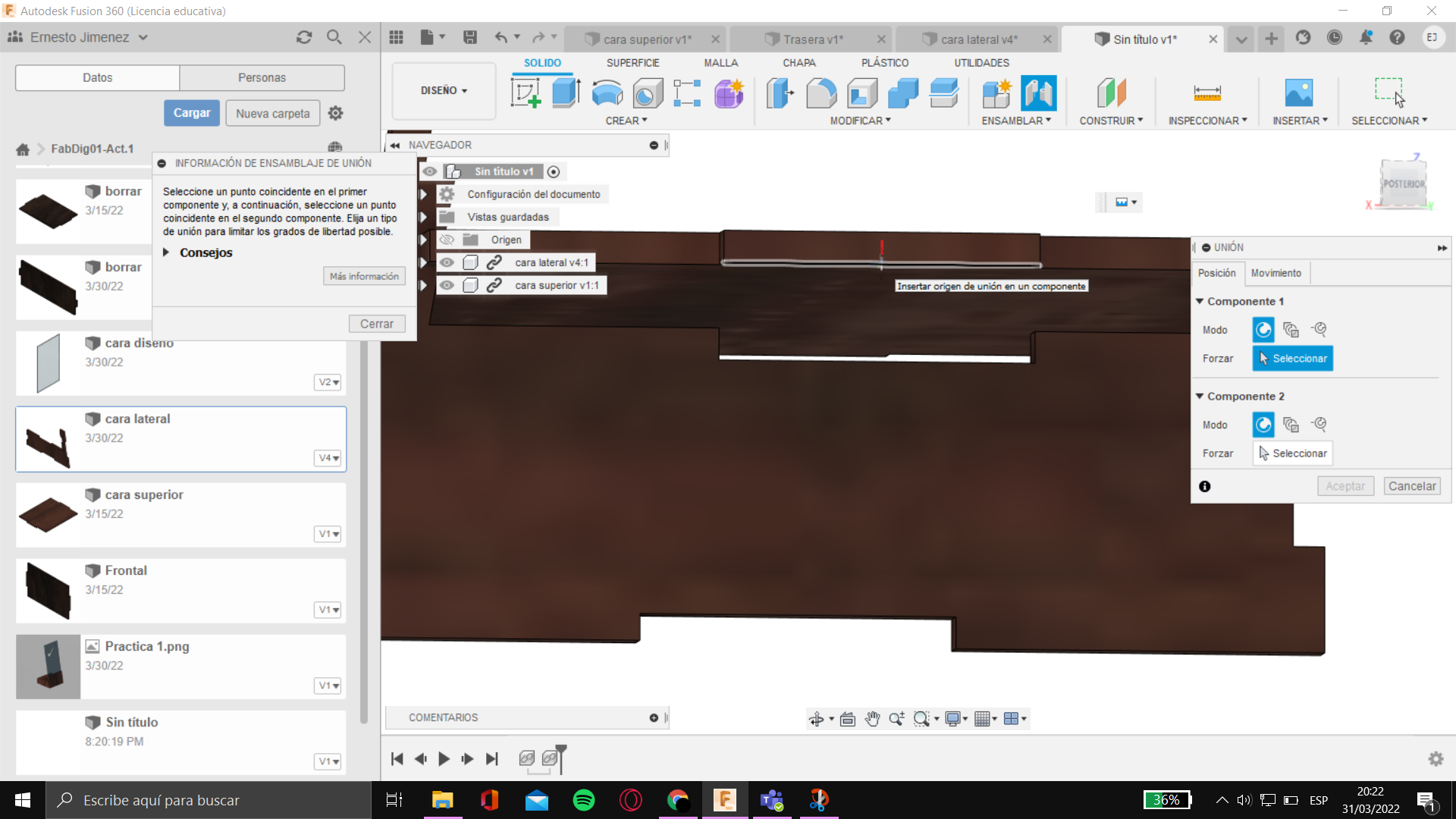The width and height of the screenshot is (1456, 819).
Task: Click the Extrude tool icon
Action: [566, 93]
